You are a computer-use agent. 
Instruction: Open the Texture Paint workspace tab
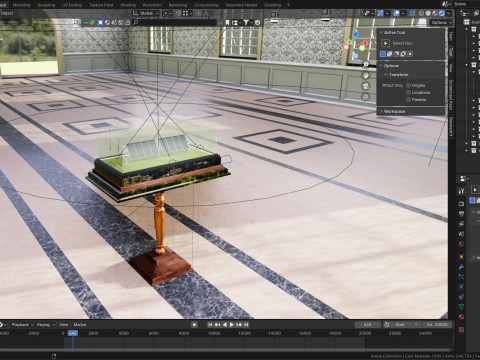pos(101,5)
